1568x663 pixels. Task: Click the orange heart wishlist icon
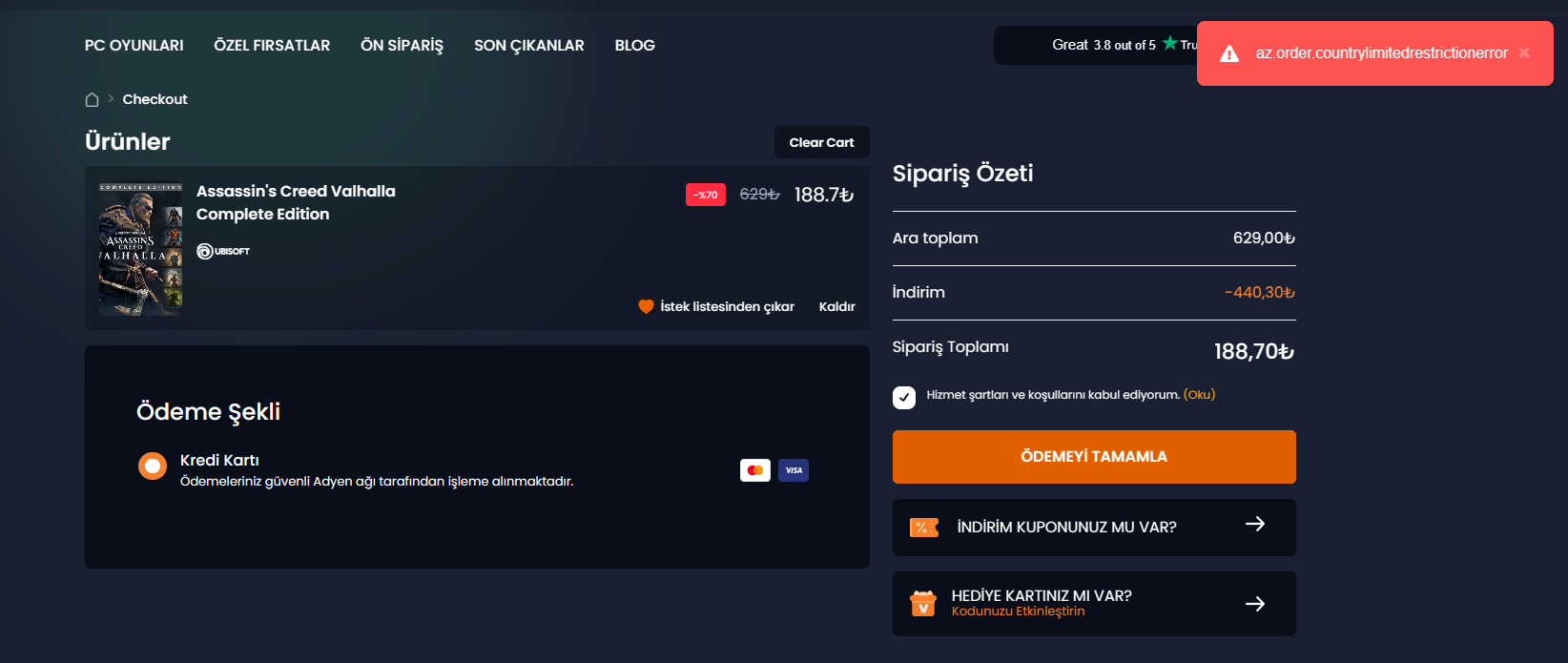pyautogui.click(x=646, y=306)
